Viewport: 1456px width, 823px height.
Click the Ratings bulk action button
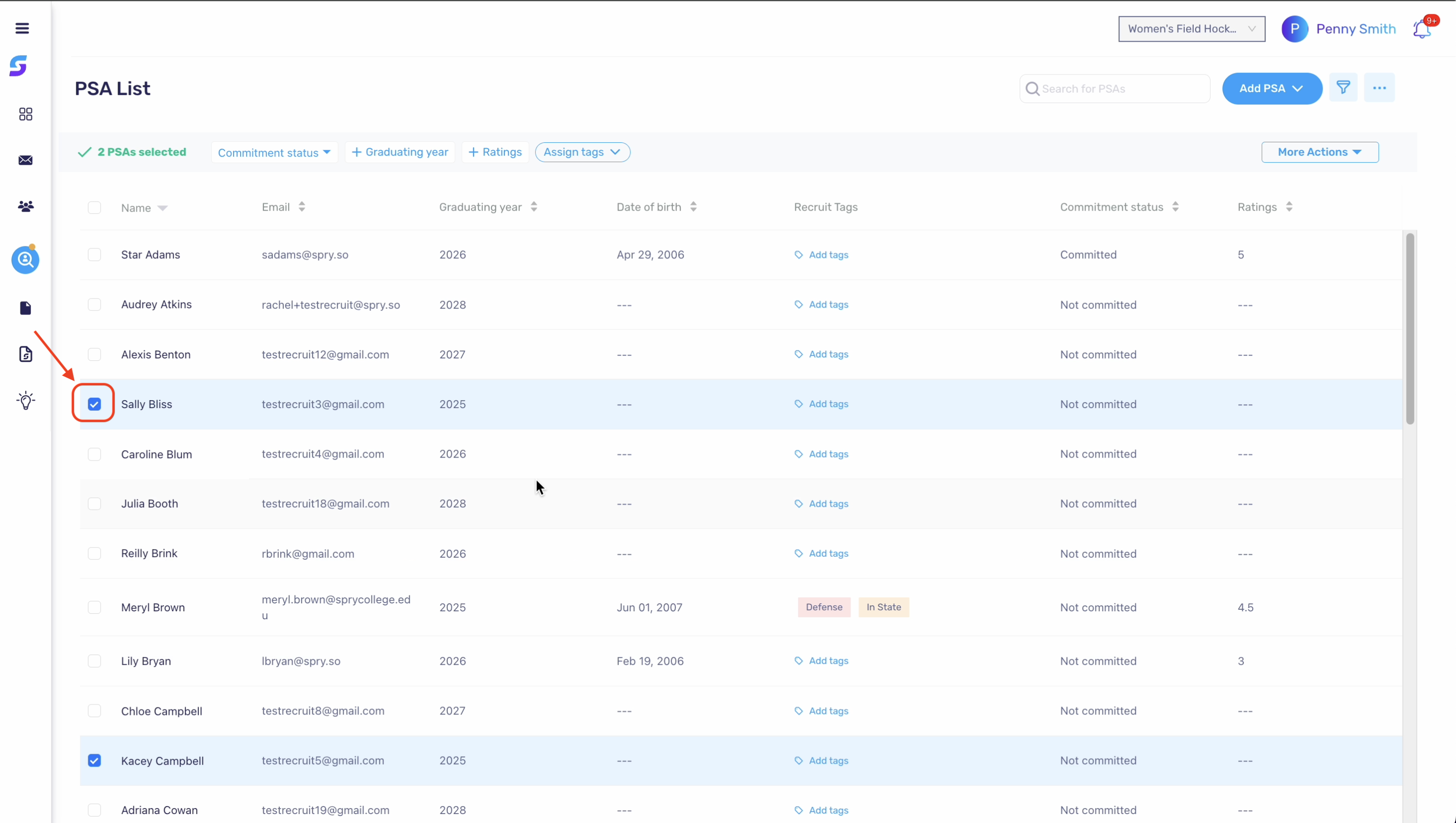pyautogui.click(x=495, y=152)
